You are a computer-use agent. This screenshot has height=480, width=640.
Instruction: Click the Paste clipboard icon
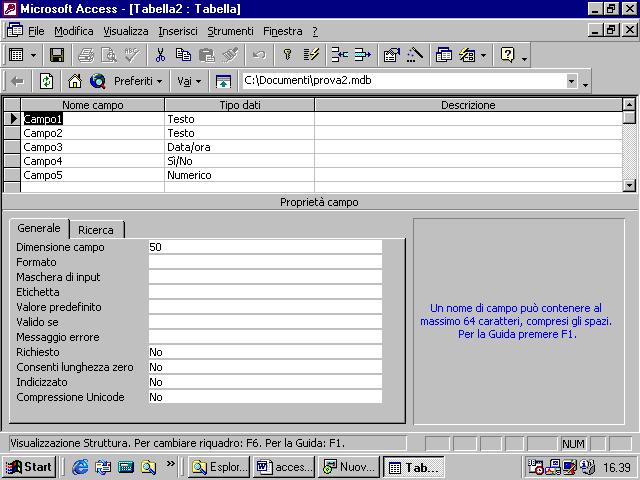pos(207,55)
